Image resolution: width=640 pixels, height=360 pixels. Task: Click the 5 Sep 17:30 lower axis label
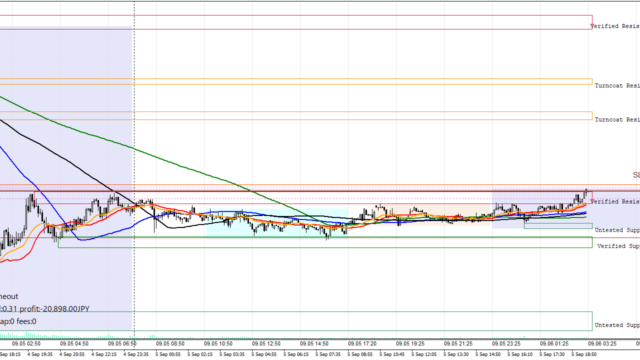click(x=553, y=355)
